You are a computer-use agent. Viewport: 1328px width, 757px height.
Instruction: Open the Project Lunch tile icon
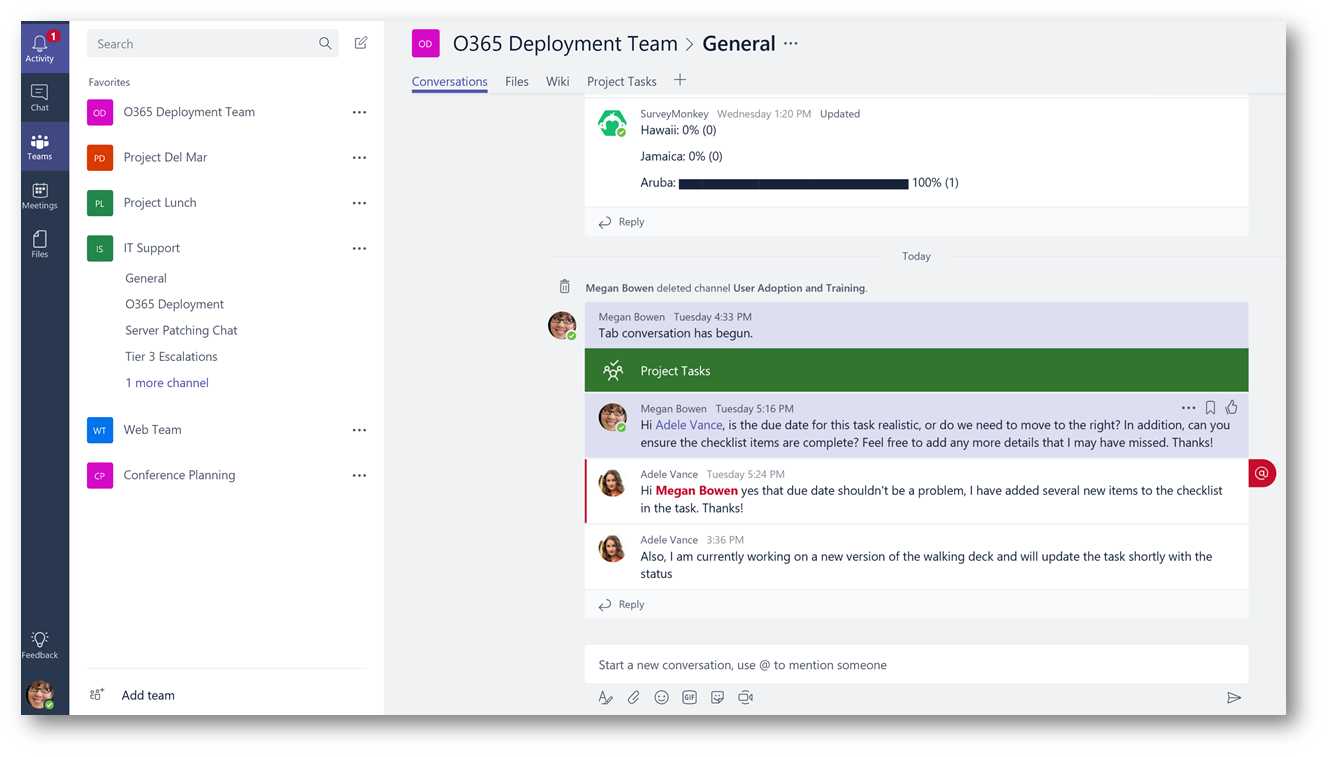[100, 203]
